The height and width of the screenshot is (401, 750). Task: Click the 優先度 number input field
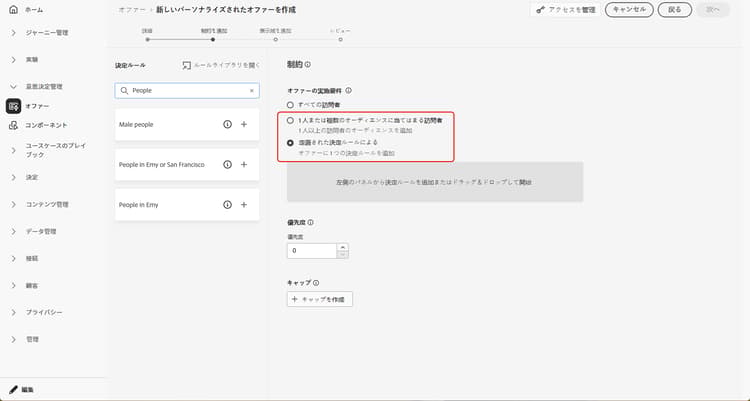pos(312,251)
